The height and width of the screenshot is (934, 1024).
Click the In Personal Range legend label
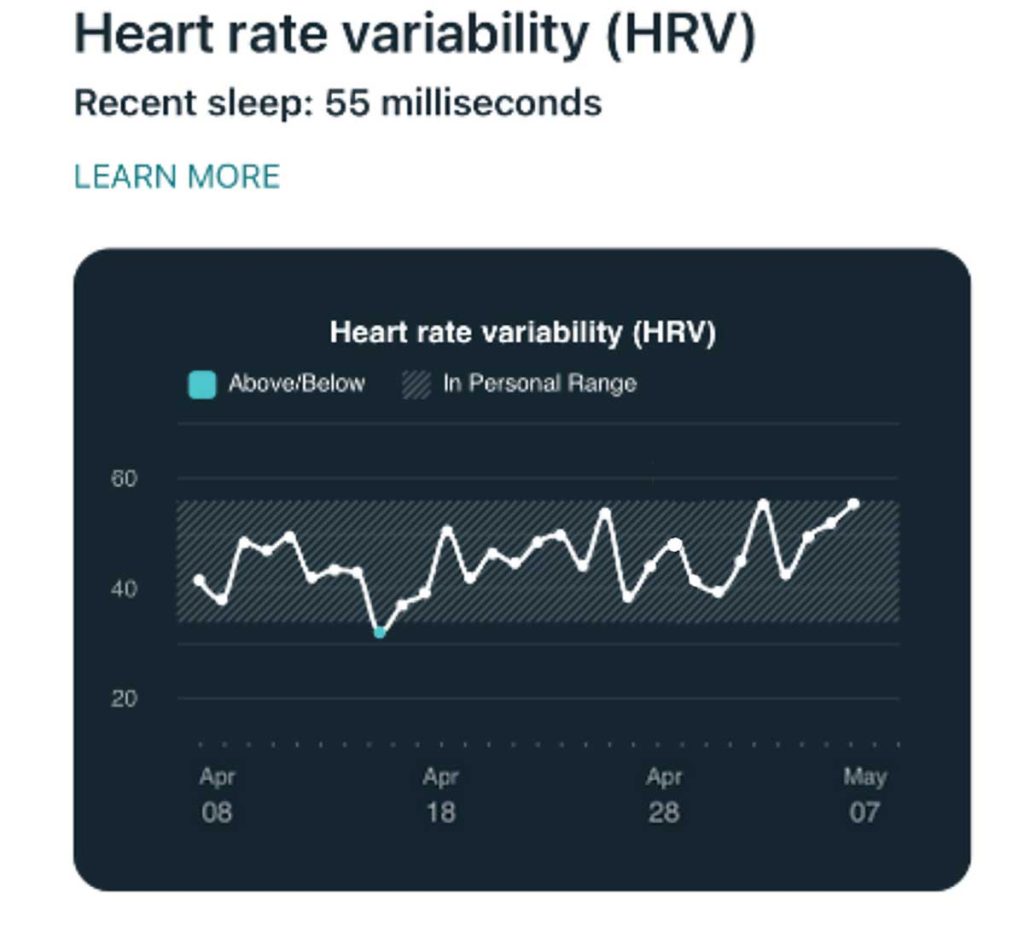[540, 384]
